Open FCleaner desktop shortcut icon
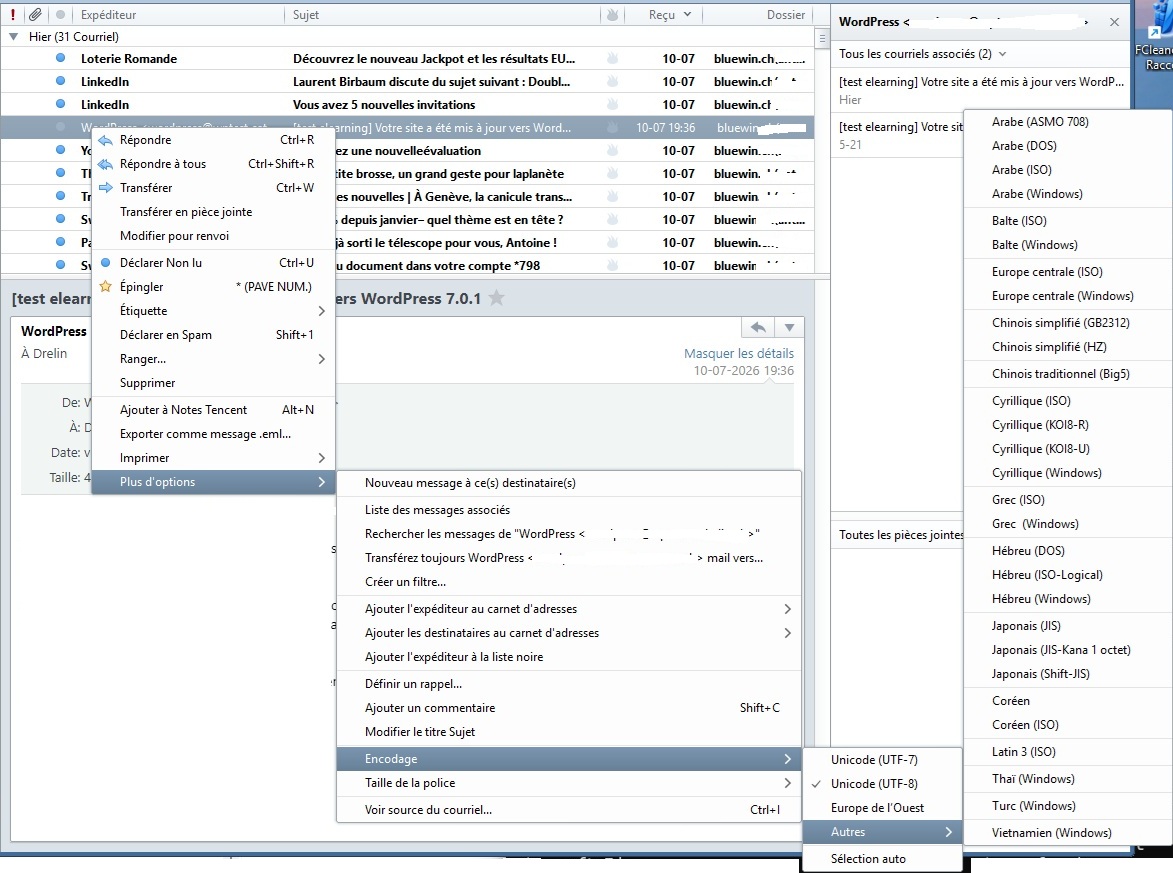 1155,37
